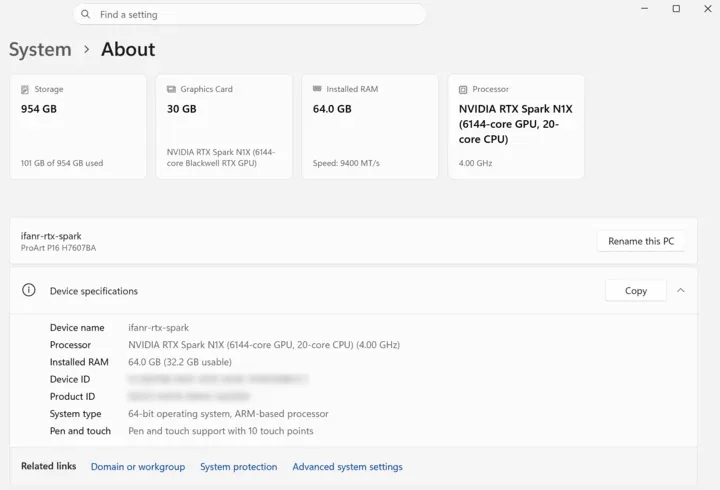Screen dimensions: 720x490
Task: Open the Graphics Card 30 GB card
Action: coord(224,127)
